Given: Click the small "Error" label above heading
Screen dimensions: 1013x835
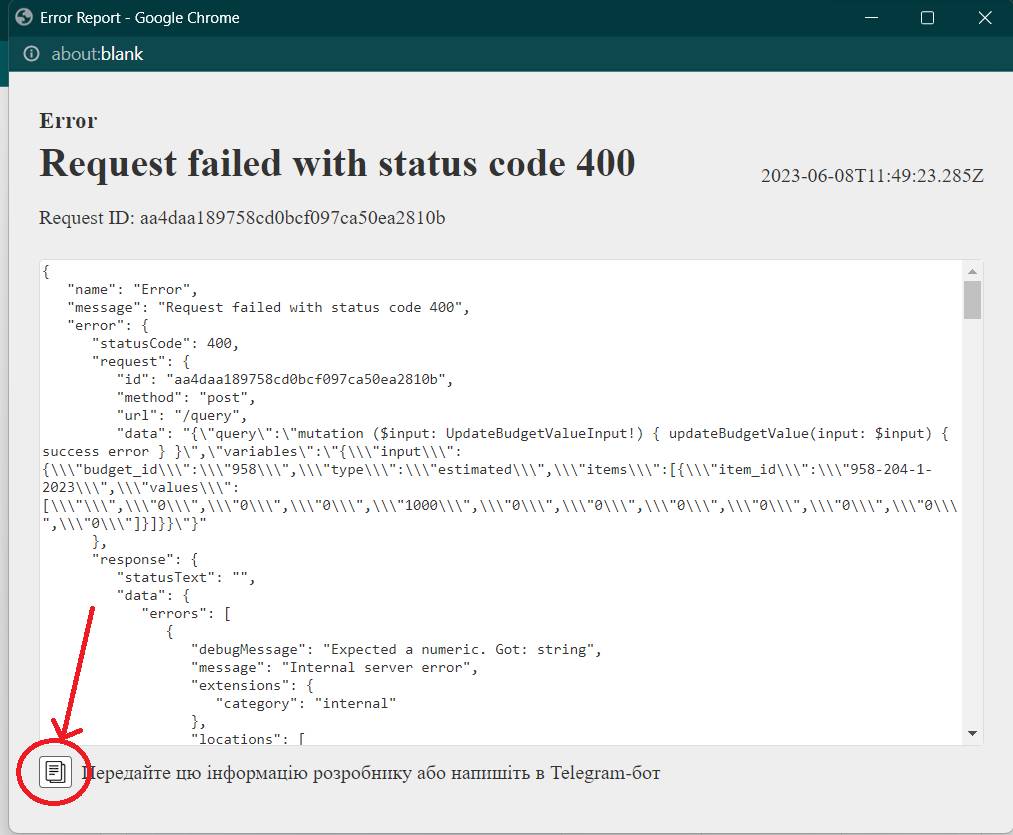Looking at the screenshot, I should pos(68,121).
